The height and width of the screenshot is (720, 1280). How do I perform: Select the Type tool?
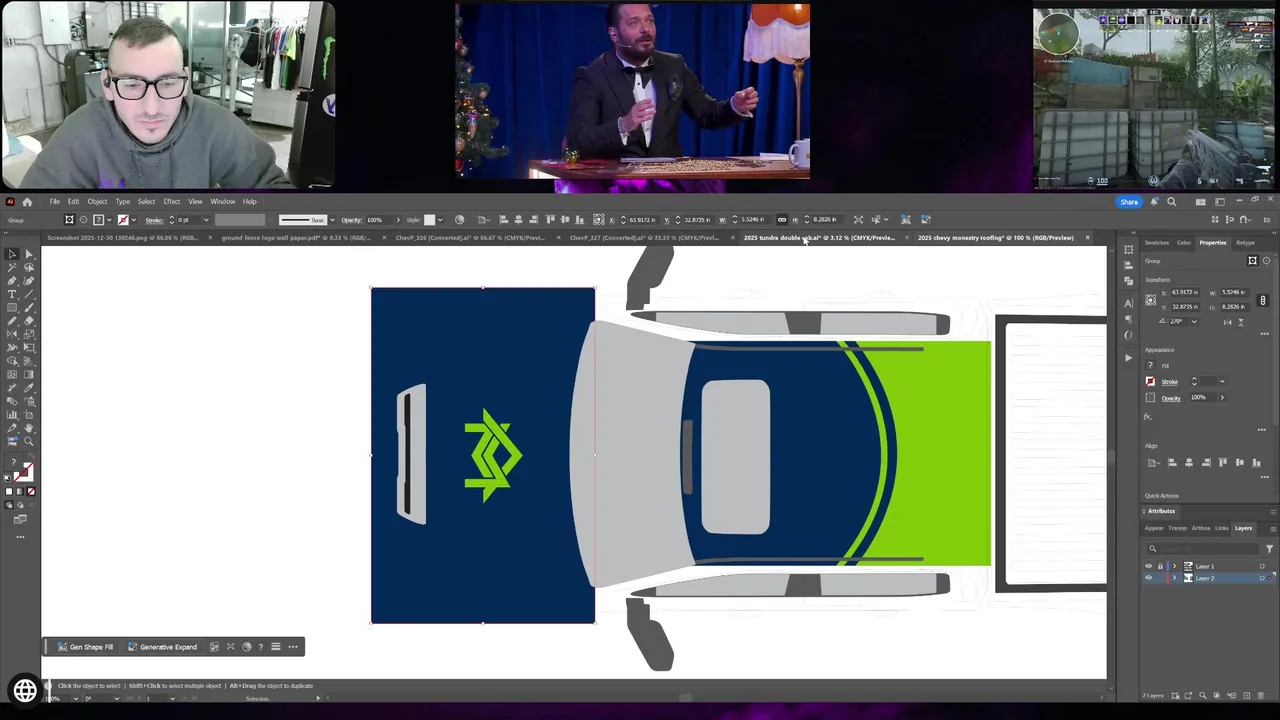tap(12, 294)
